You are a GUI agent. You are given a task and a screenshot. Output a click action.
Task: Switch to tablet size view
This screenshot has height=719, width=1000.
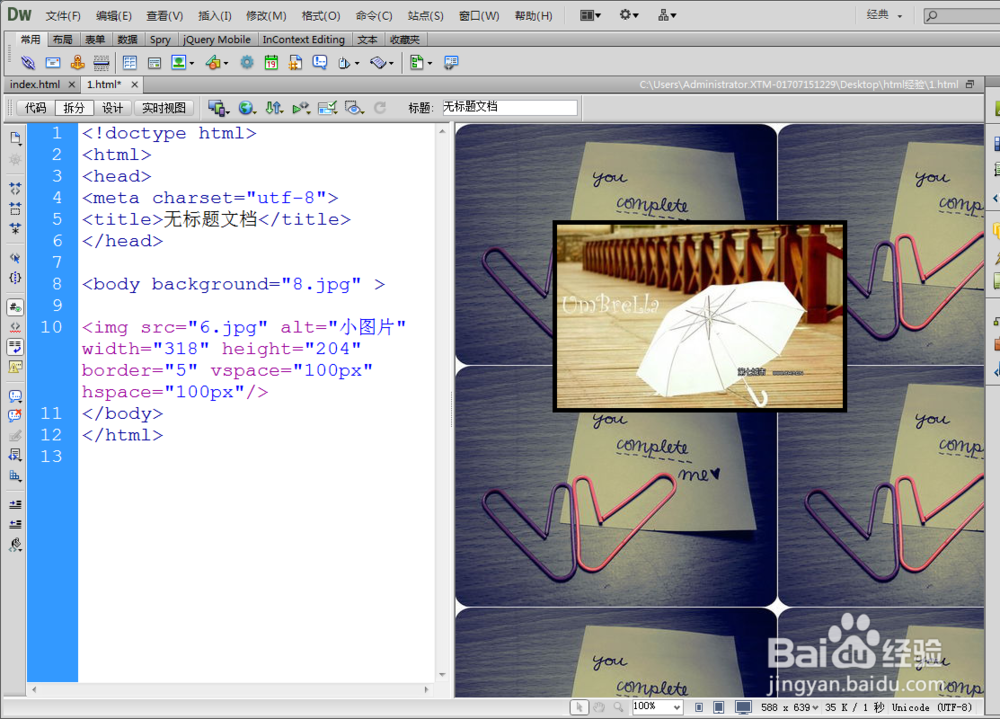(719, 707)
